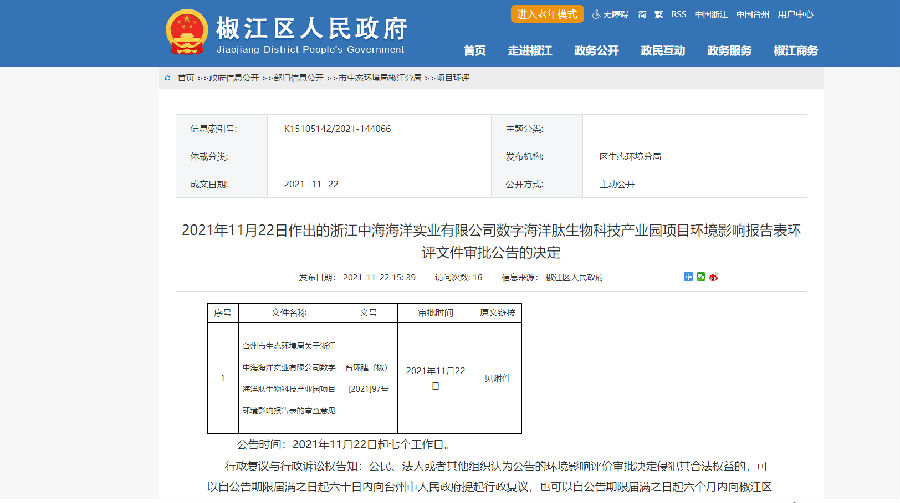Switch to traditional Chinese 繁

(x=658, y=15)
